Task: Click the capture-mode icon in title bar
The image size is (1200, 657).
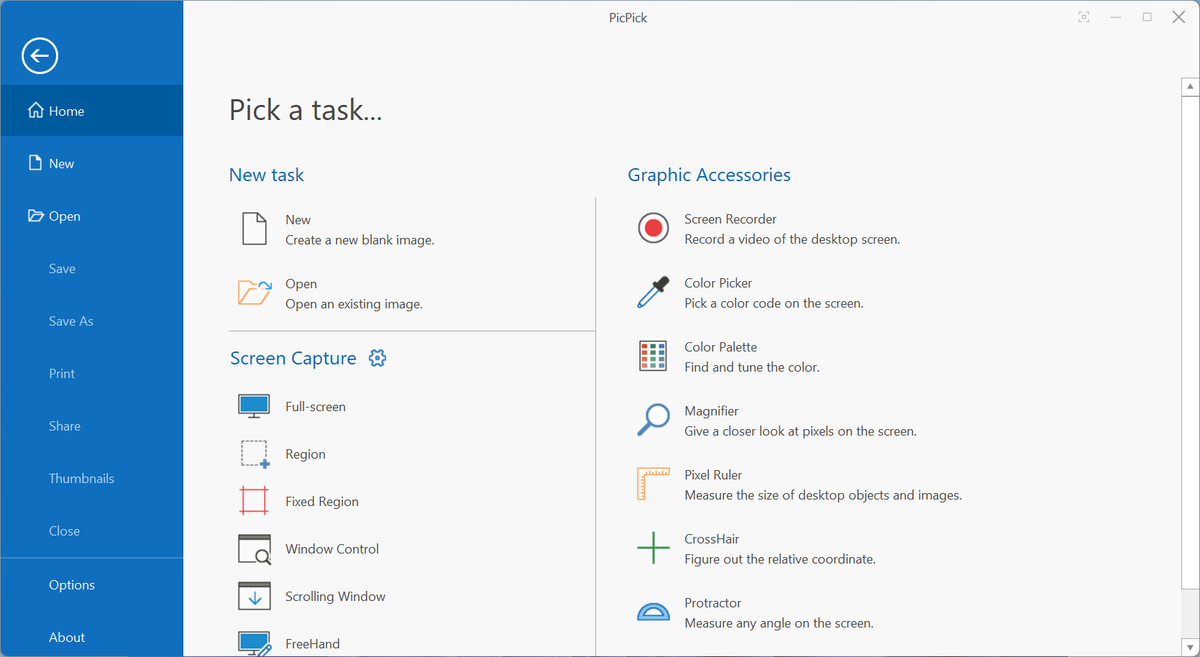Action: pyautogui.click(x=1084, y=17)
